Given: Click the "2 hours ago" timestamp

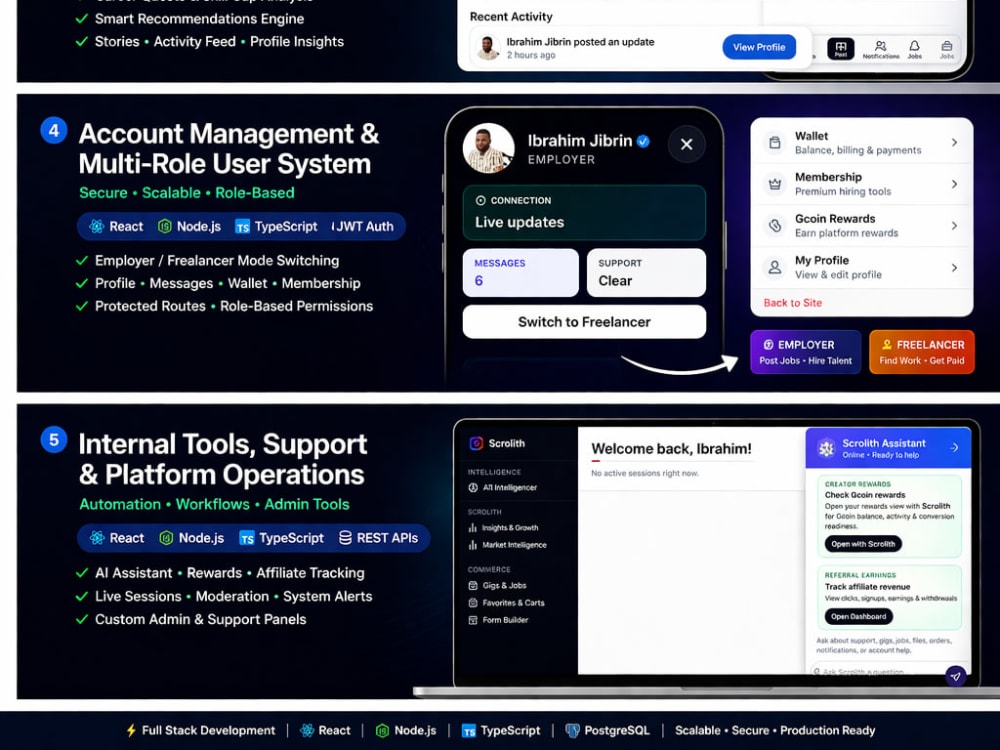Looking at the screenshot, I should 531,55.
